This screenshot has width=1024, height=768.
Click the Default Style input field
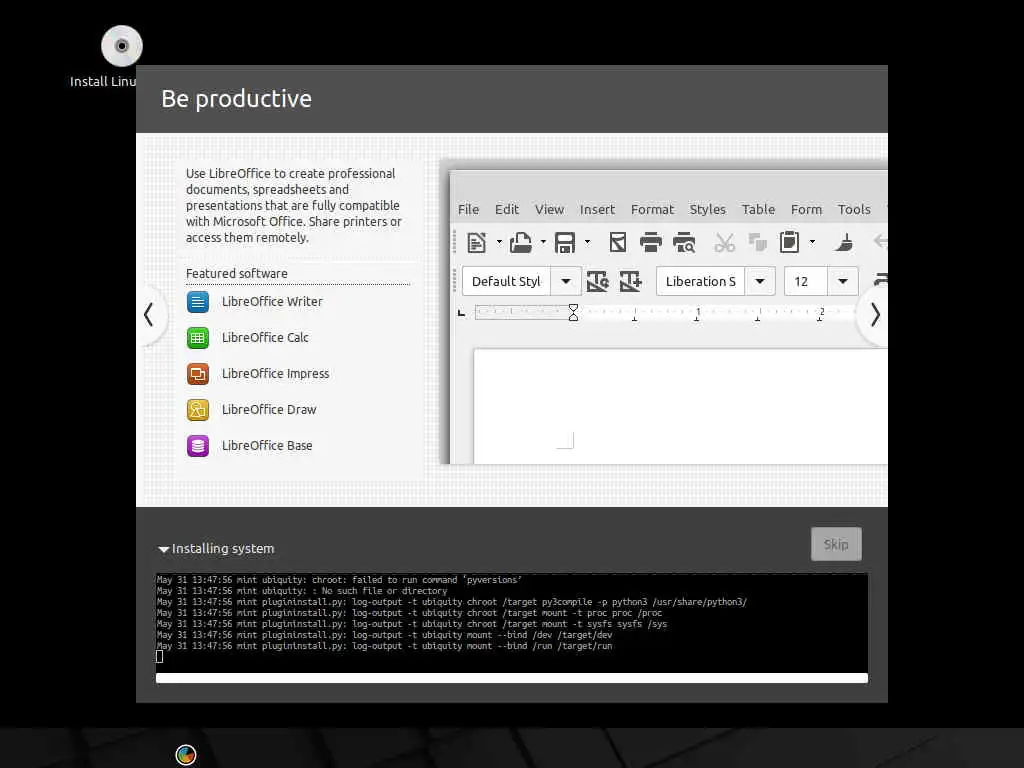(x=506, y=281)
